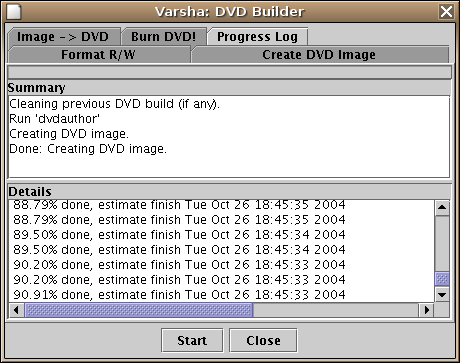460x363 pixels.
Task: Open the Burn DVD! tab
Action: point(164,37)
